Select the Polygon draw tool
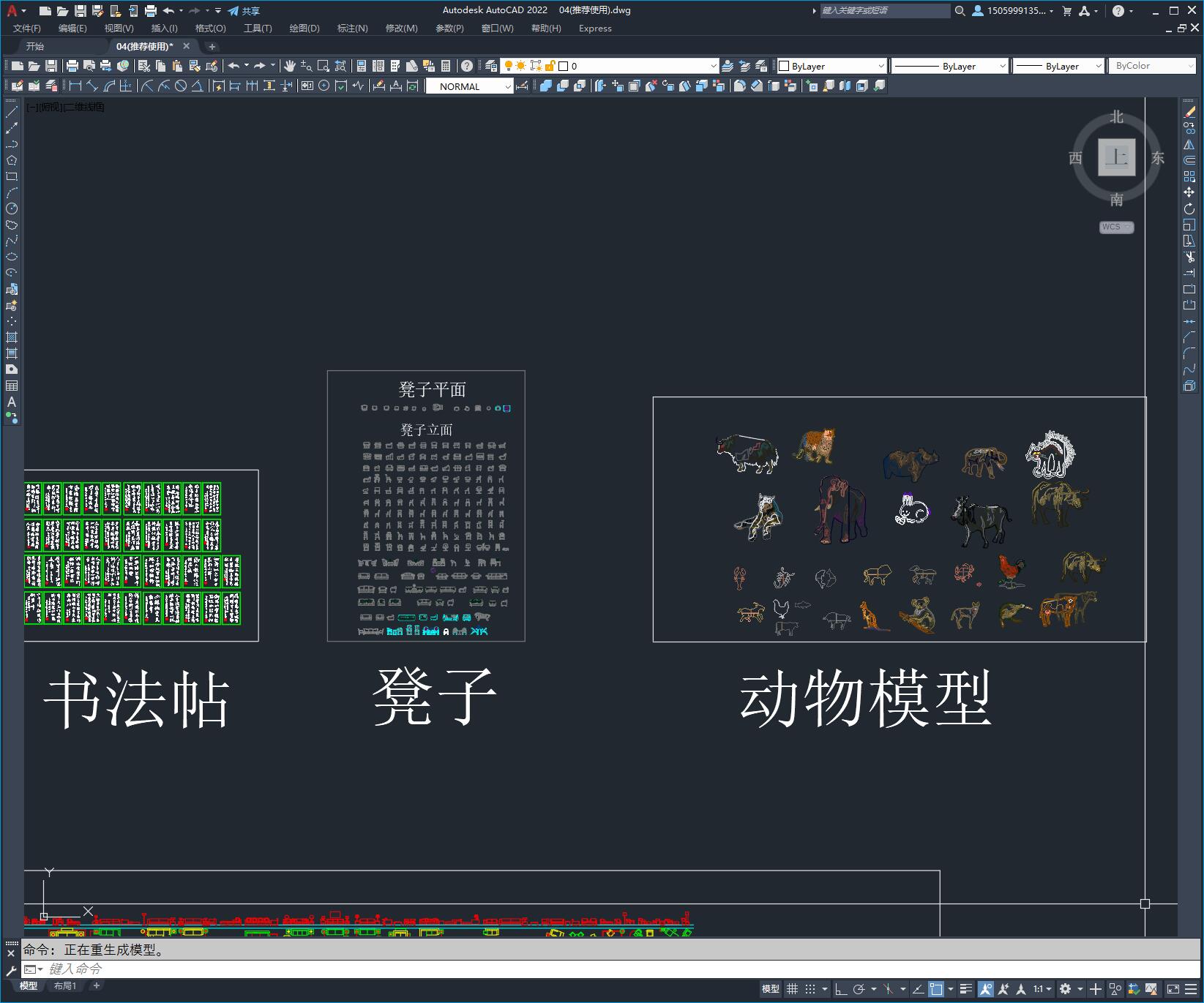This screenshot has height=1003, width=1204. (12, 160)
